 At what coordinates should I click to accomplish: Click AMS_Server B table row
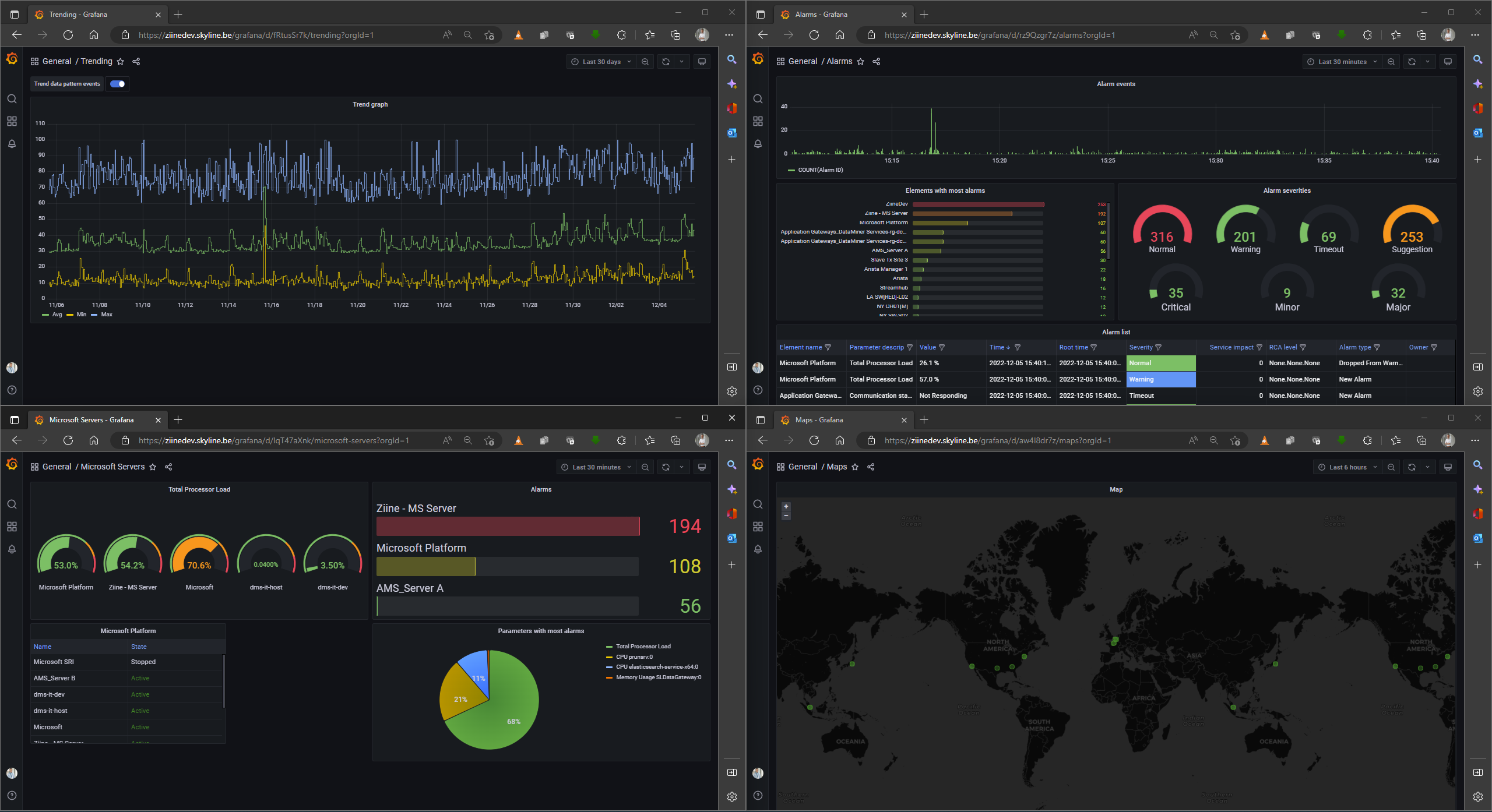[x=127, y=679]
